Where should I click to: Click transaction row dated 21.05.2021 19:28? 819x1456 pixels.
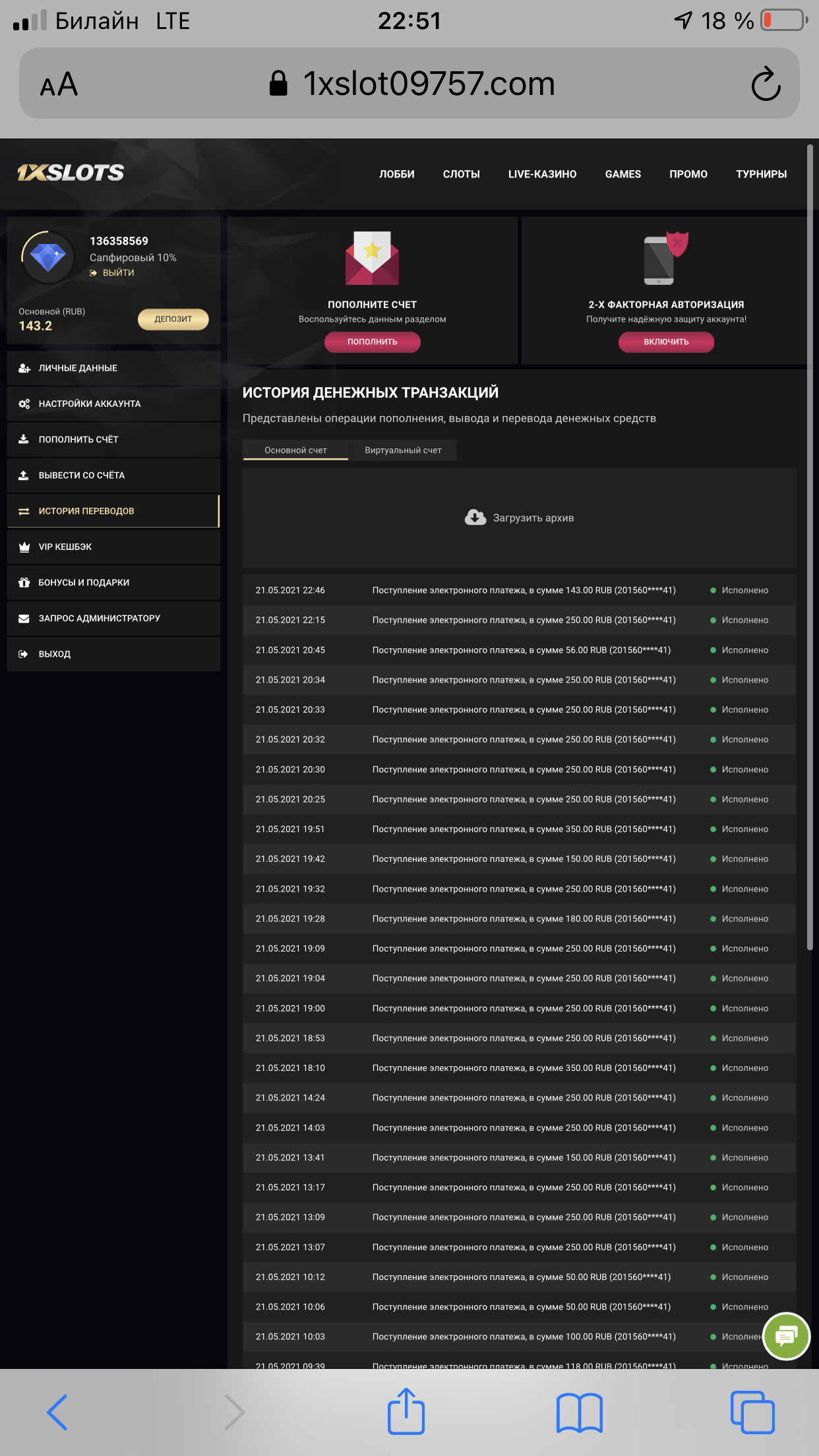click(x=520, y=919)
